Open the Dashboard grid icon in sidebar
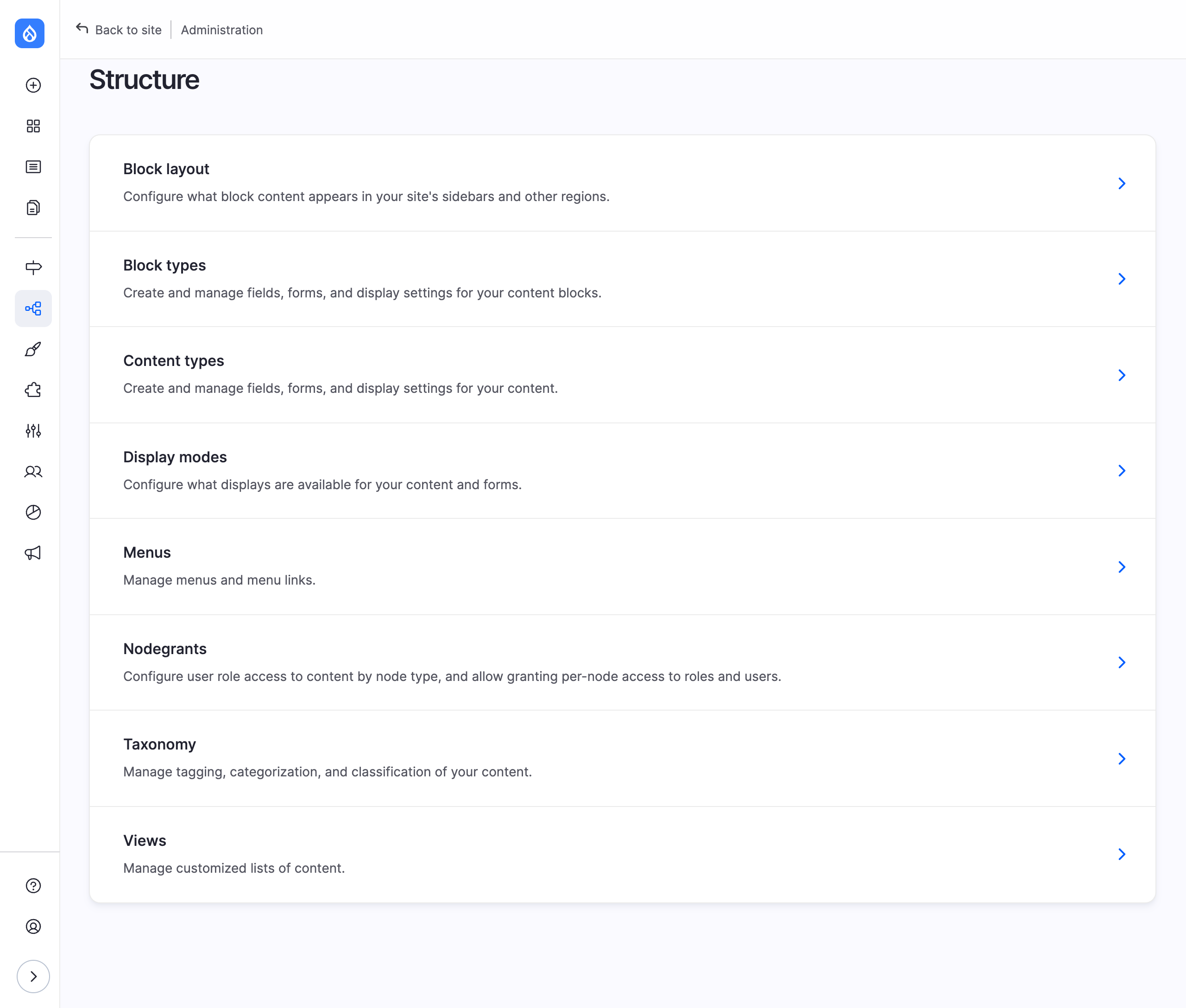 [x=33, y=126]
